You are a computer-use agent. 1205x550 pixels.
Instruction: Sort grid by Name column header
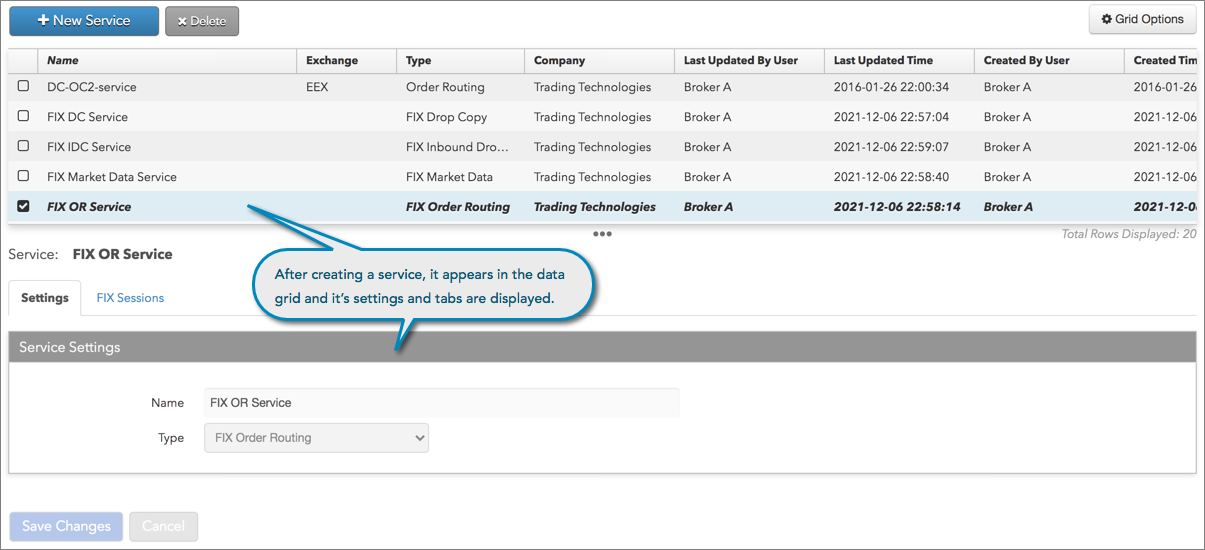tap(63, 61)
